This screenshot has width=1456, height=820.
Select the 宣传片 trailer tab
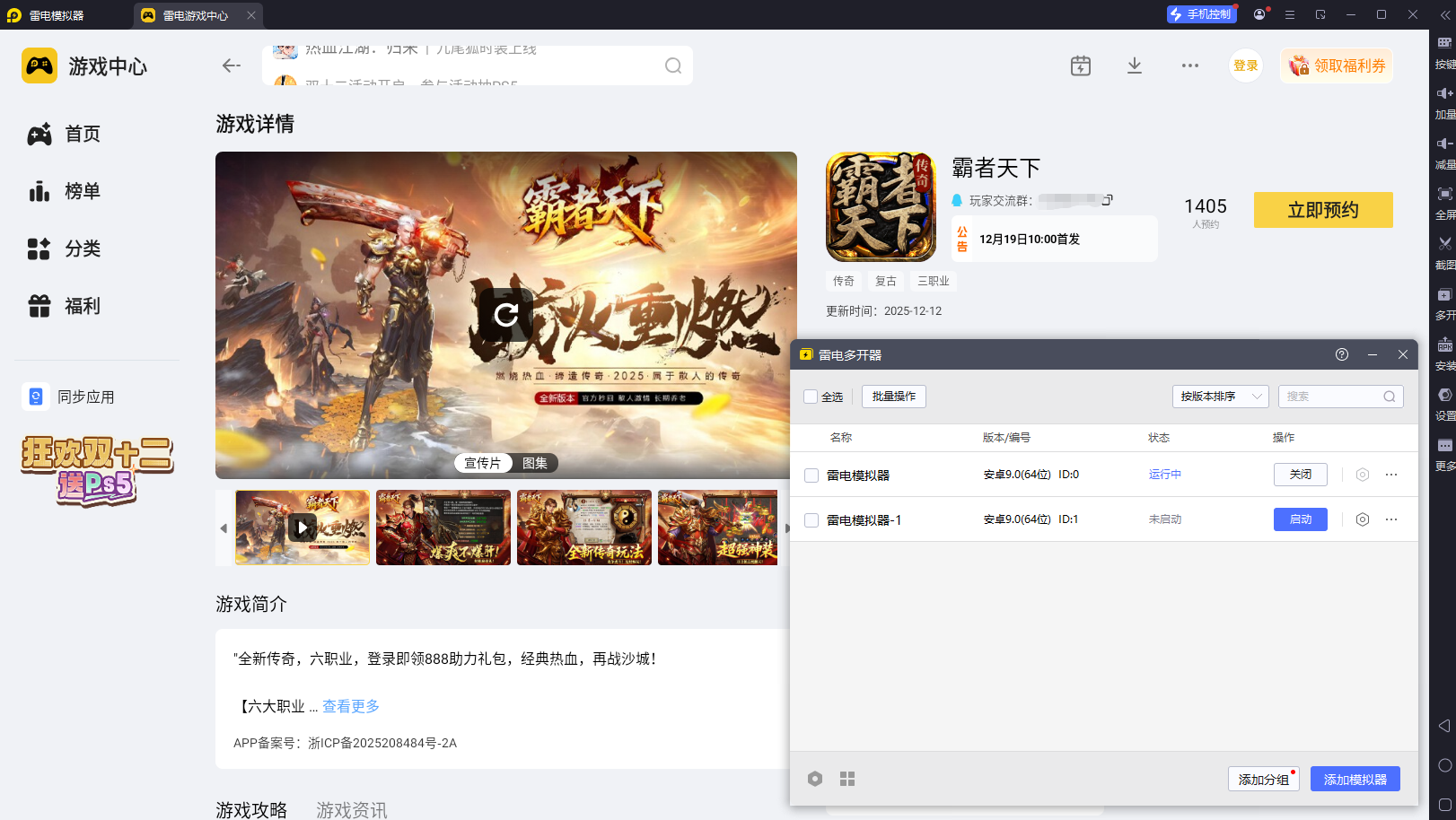pyautogui.click(x=483, y=463)
